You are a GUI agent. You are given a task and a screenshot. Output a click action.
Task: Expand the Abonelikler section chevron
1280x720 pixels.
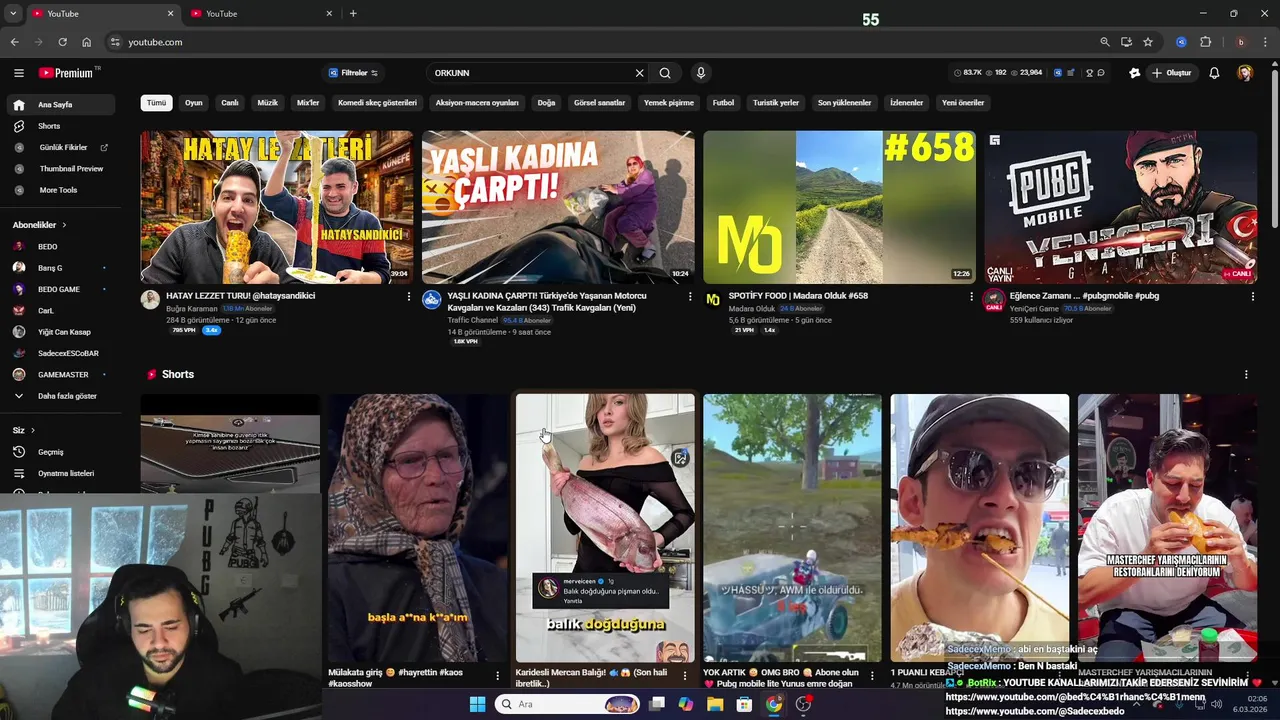pyautogui.click(x=64, y=225)
